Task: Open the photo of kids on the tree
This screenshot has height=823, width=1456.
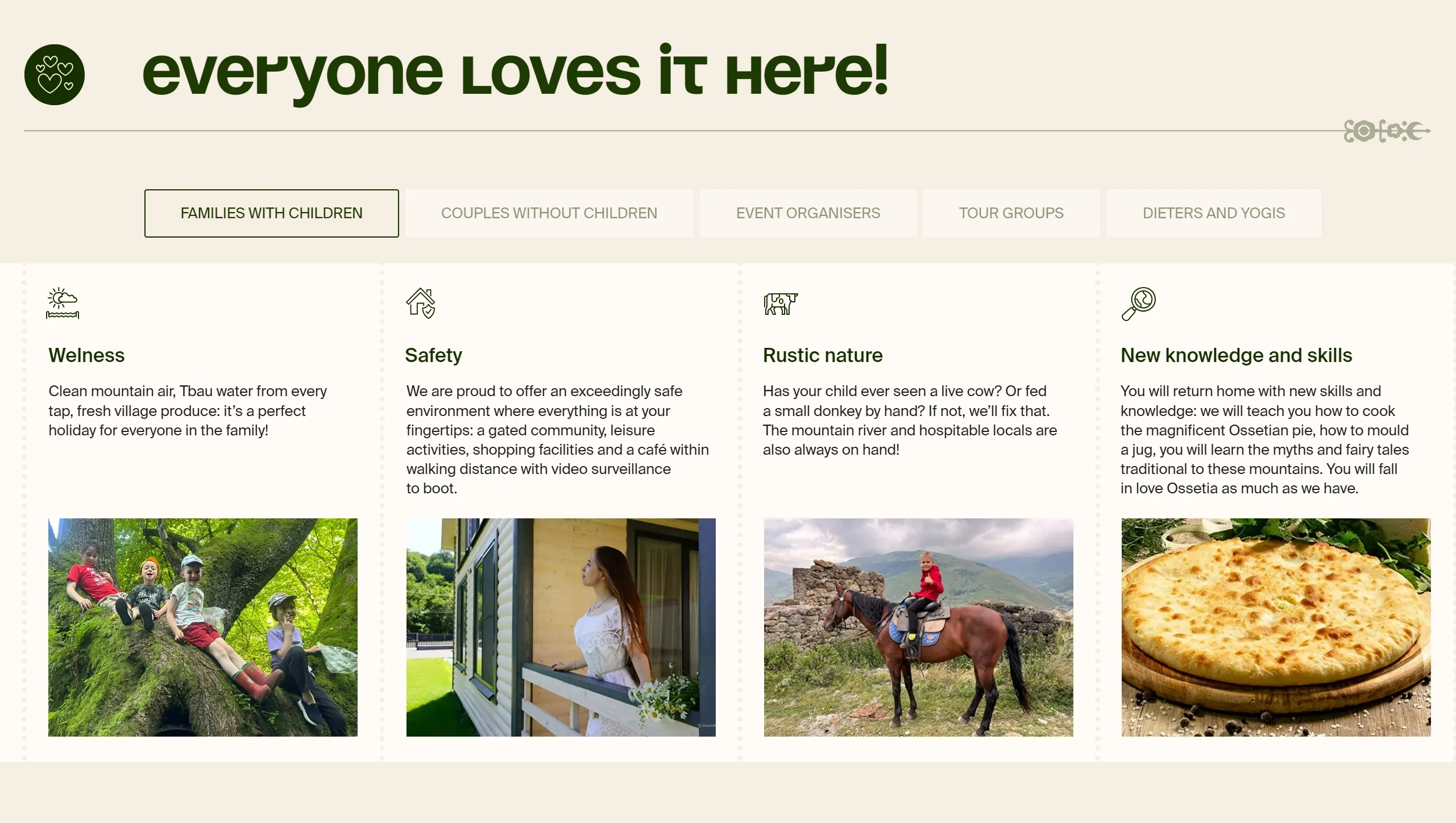Action: tap(203, 627)
